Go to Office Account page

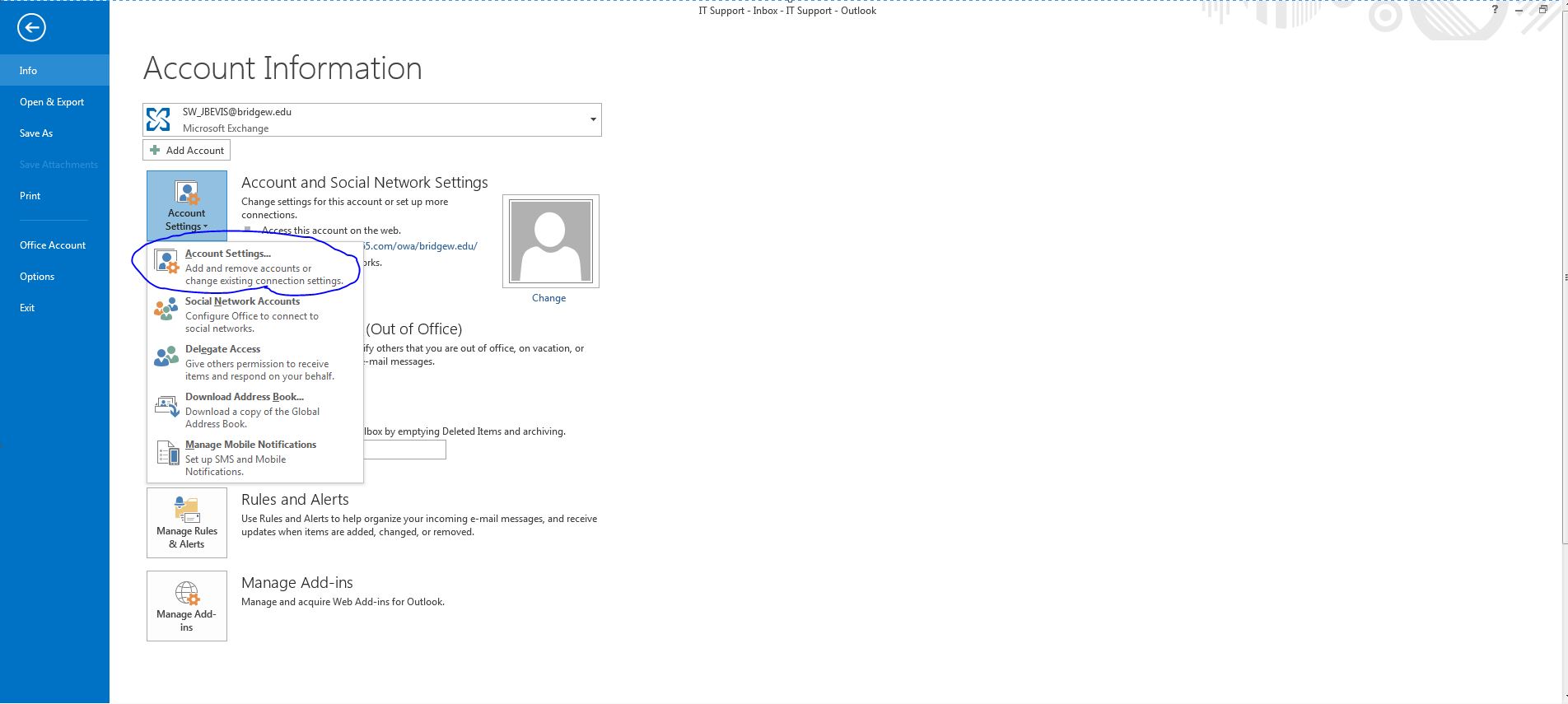click(53, 245)
